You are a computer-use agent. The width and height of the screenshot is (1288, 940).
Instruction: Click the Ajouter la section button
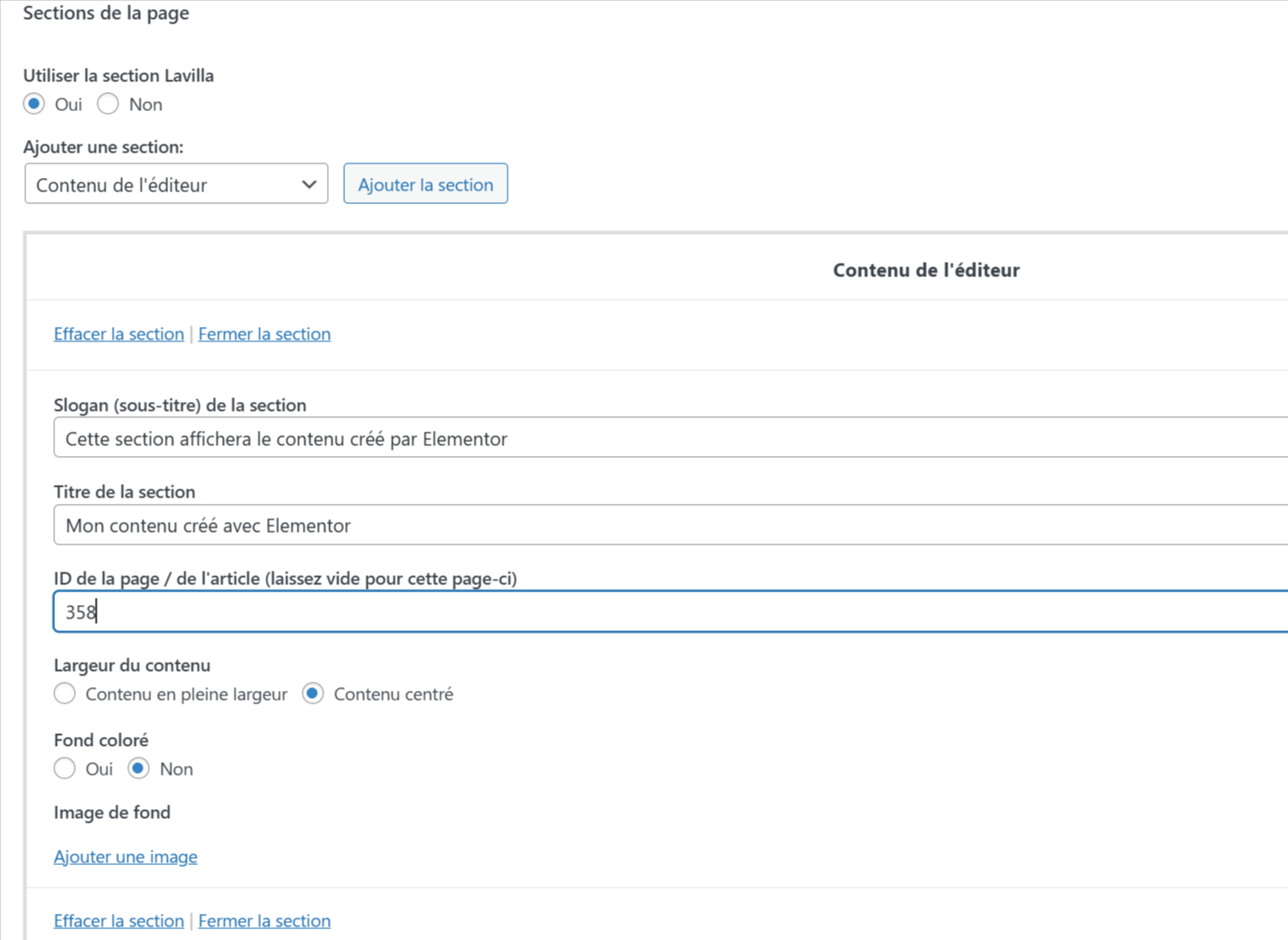pyautogui.click(x=425, y=184)
